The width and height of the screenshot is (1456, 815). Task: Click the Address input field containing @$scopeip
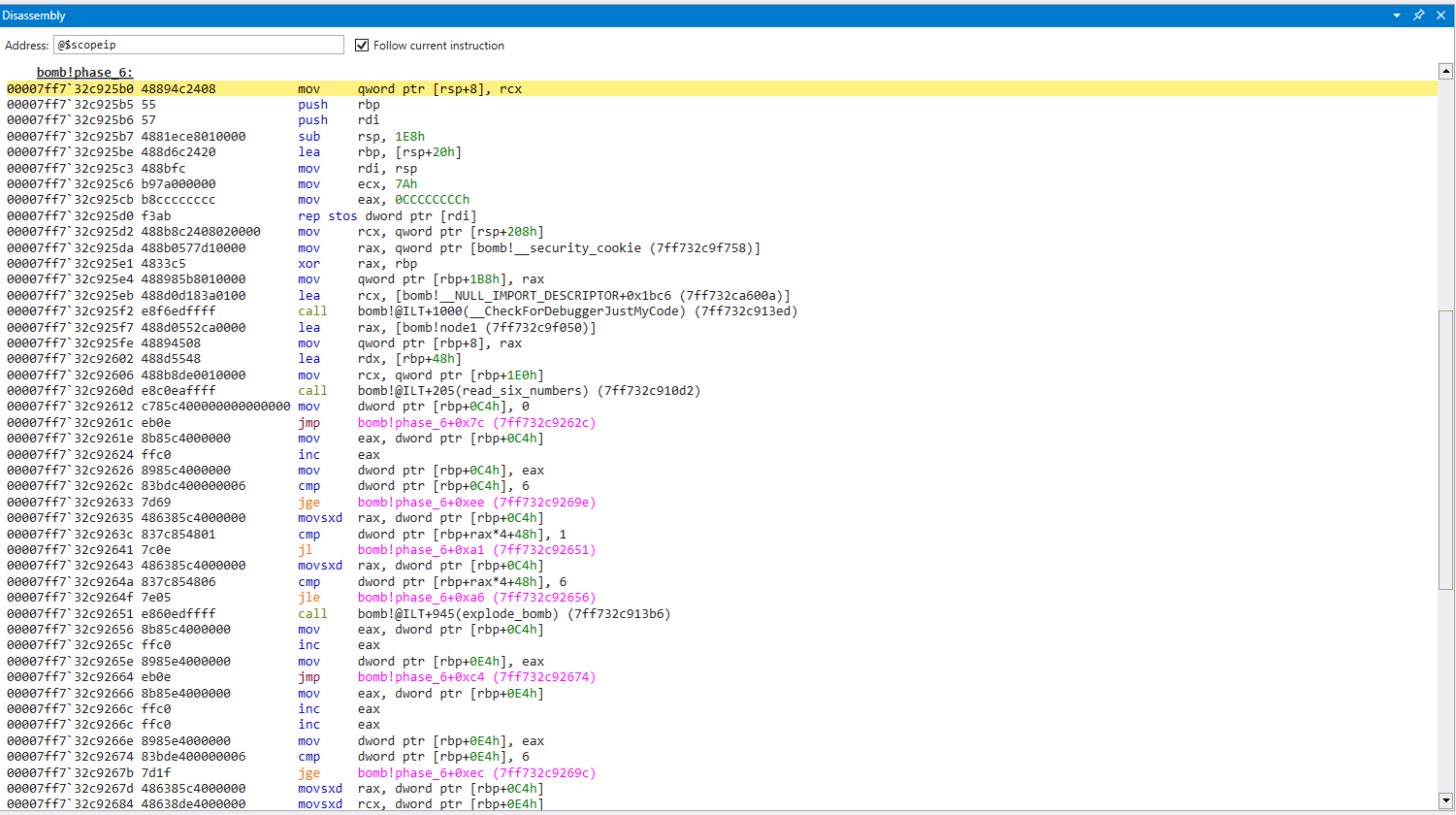coord(198,45)
